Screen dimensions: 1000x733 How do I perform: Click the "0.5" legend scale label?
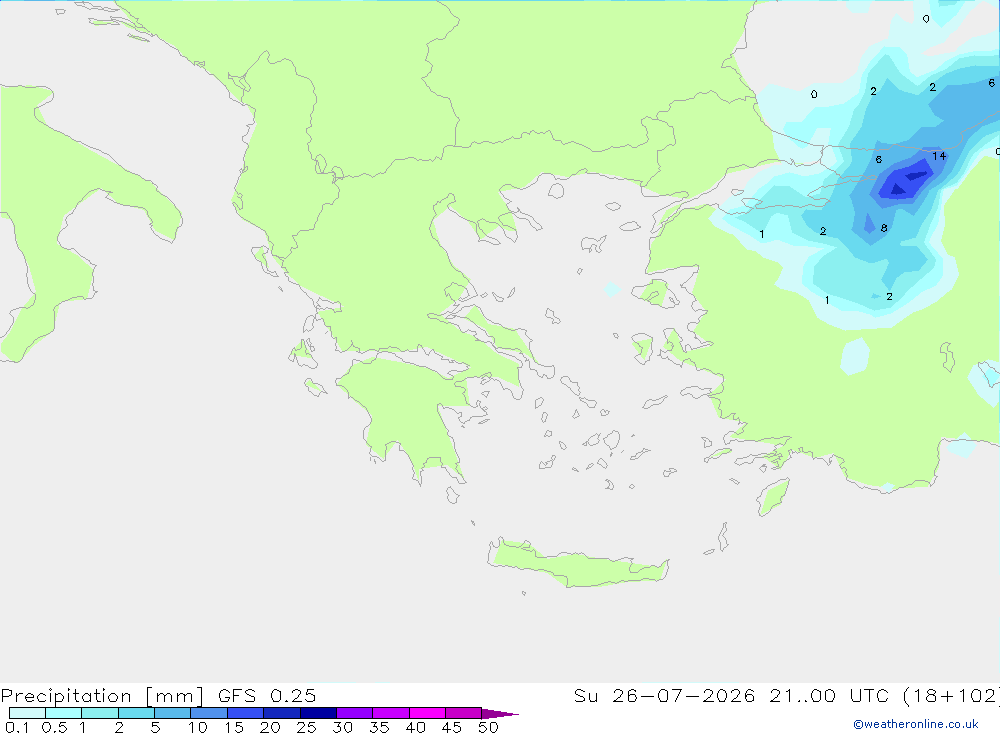click(x=54, y=727)
